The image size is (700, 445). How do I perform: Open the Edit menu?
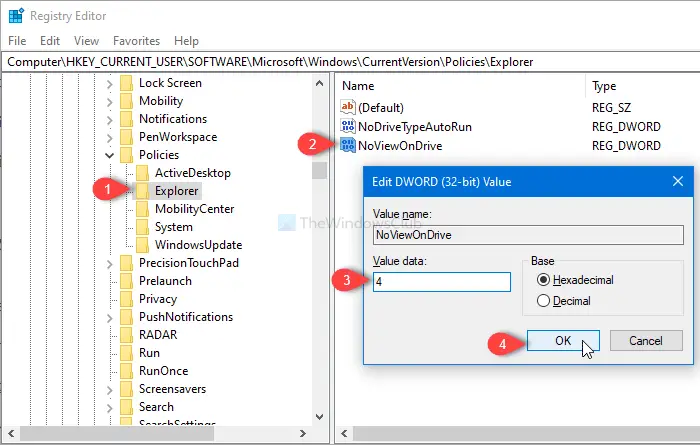click(50, 41)
